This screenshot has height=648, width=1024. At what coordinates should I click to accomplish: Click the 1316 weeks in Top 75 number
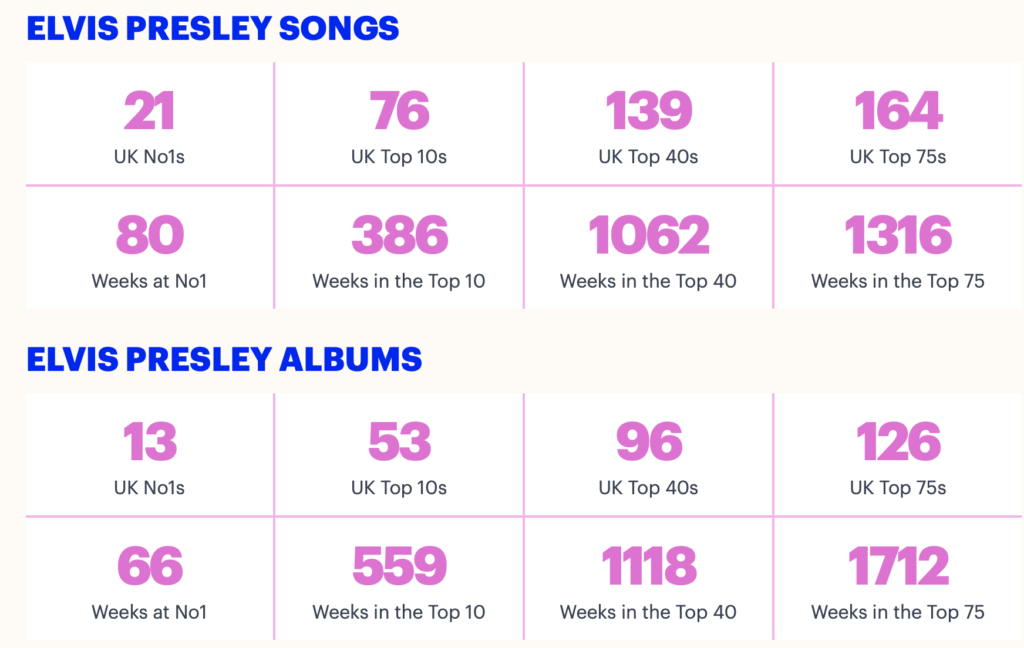pos(898,235)
